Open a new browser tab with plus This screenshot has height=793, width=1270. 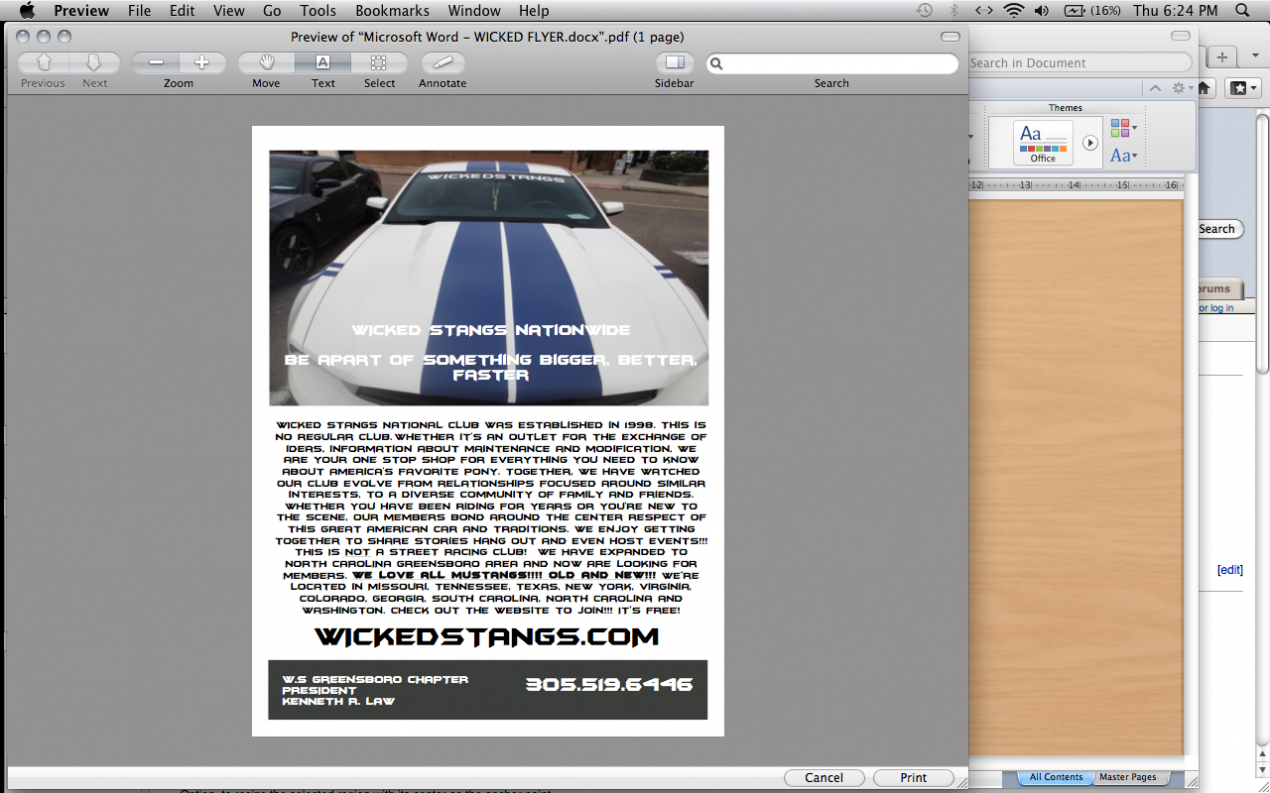point(1222,57)
